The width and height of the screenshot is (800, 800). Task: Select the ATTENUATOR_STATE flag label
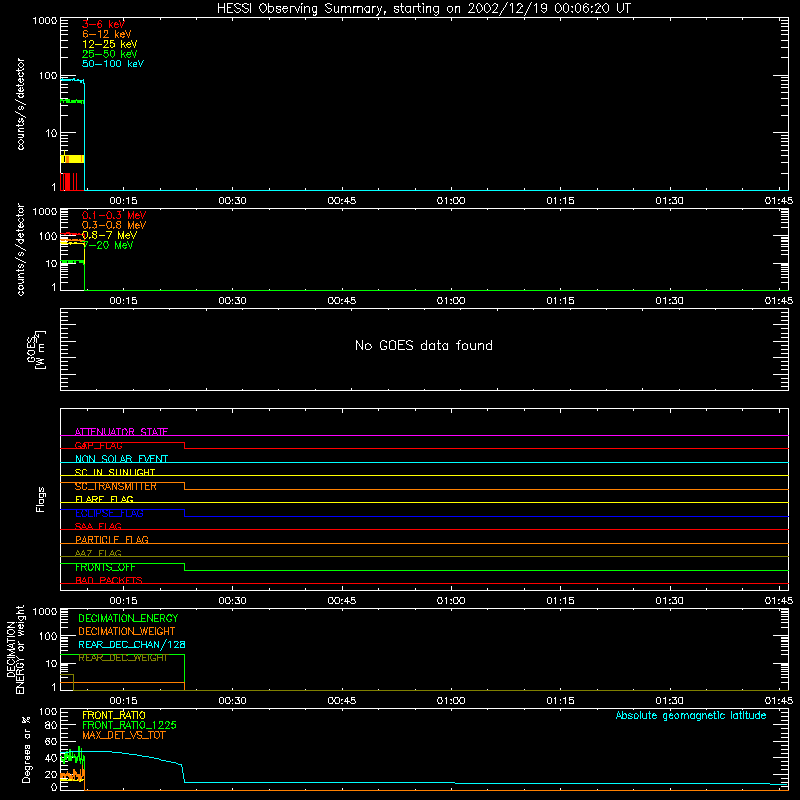(x=121, y=432)
